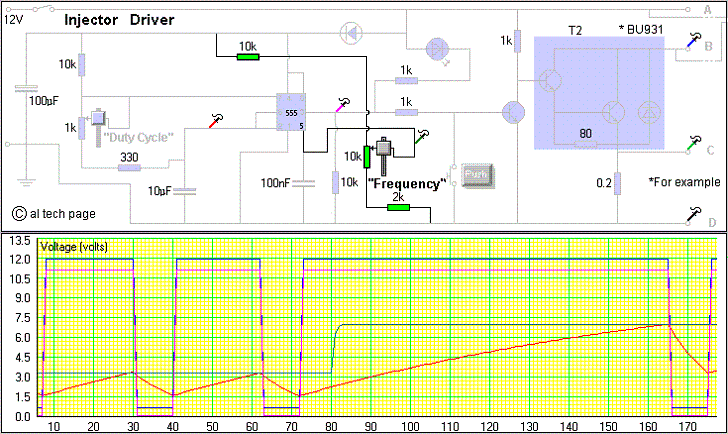Select the dark green probe near Frequency
Image resolution: width=728 pixels, height=434 pixels.
pos(422,136)
